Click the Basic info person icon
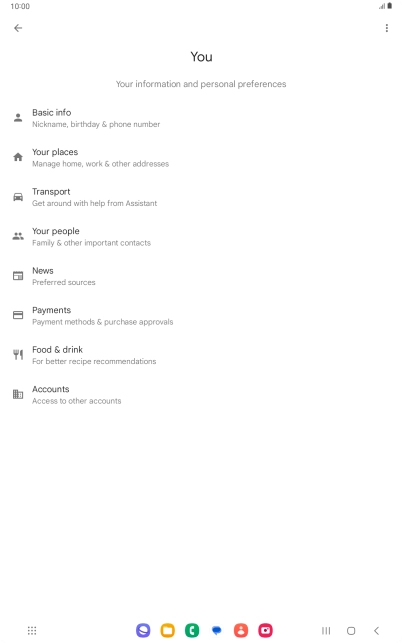 (x=18, y=118)
